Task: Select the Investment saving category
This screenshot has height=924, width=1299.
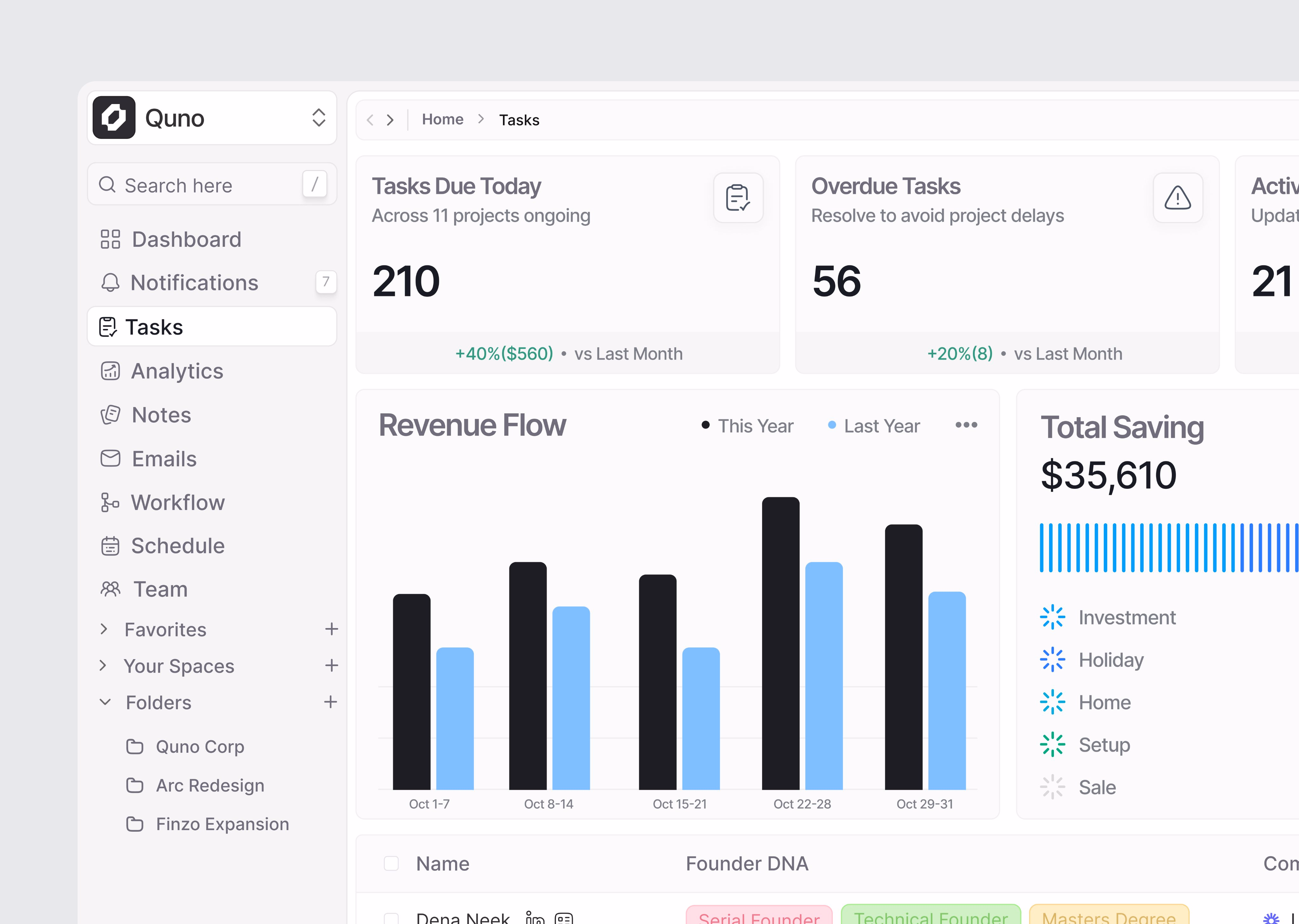Action: click(1108, 617)
